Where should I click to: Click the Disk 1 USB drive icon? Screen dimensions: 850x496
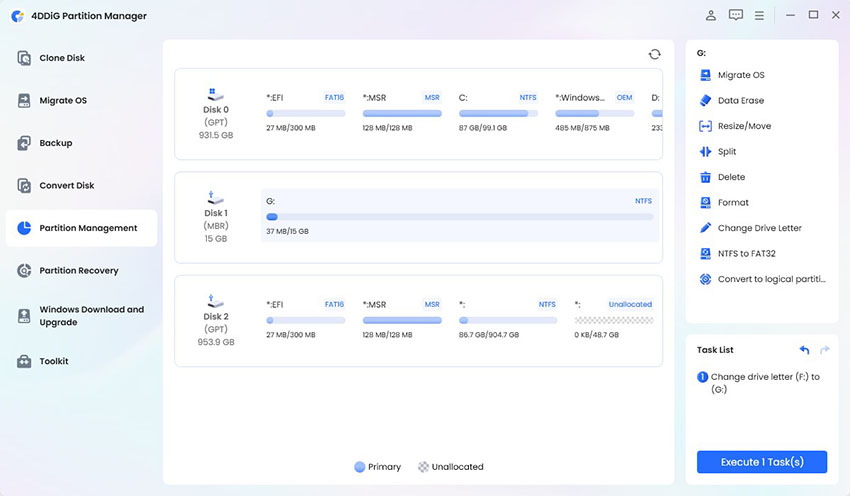tap(216, 197)
